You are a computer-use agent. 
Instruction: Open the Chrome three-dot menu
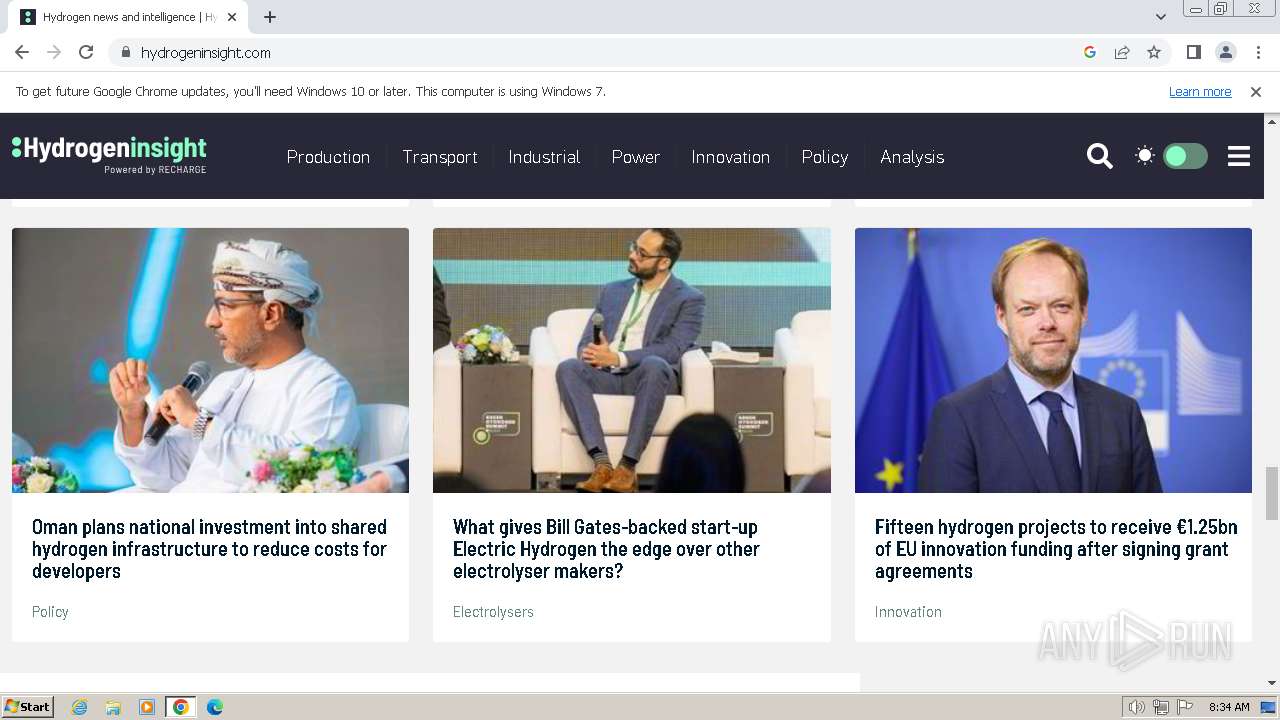coord(1257,52)
